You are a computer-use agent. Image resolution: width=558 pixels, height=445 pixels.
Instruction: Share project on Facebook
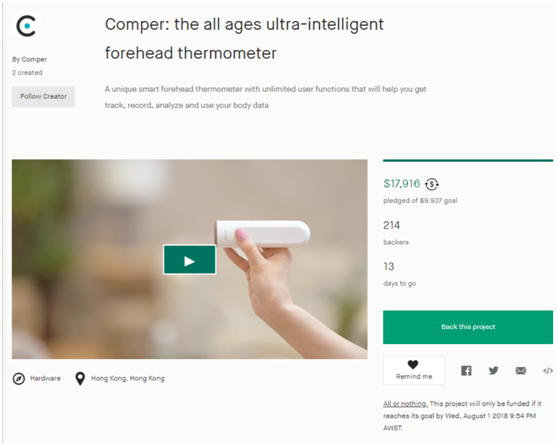click(x=466, y=371)
